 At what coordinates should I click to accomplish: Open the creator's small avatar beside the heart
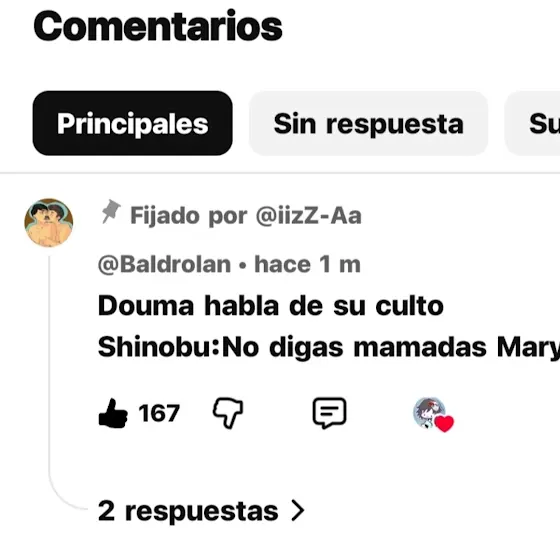pyautogui.click(x=429, y=412)
